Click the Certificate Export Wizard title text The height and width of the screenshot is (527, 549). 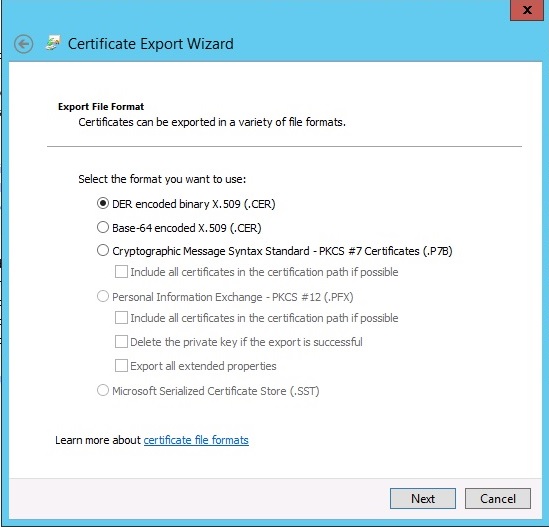[x=151, y=44]
